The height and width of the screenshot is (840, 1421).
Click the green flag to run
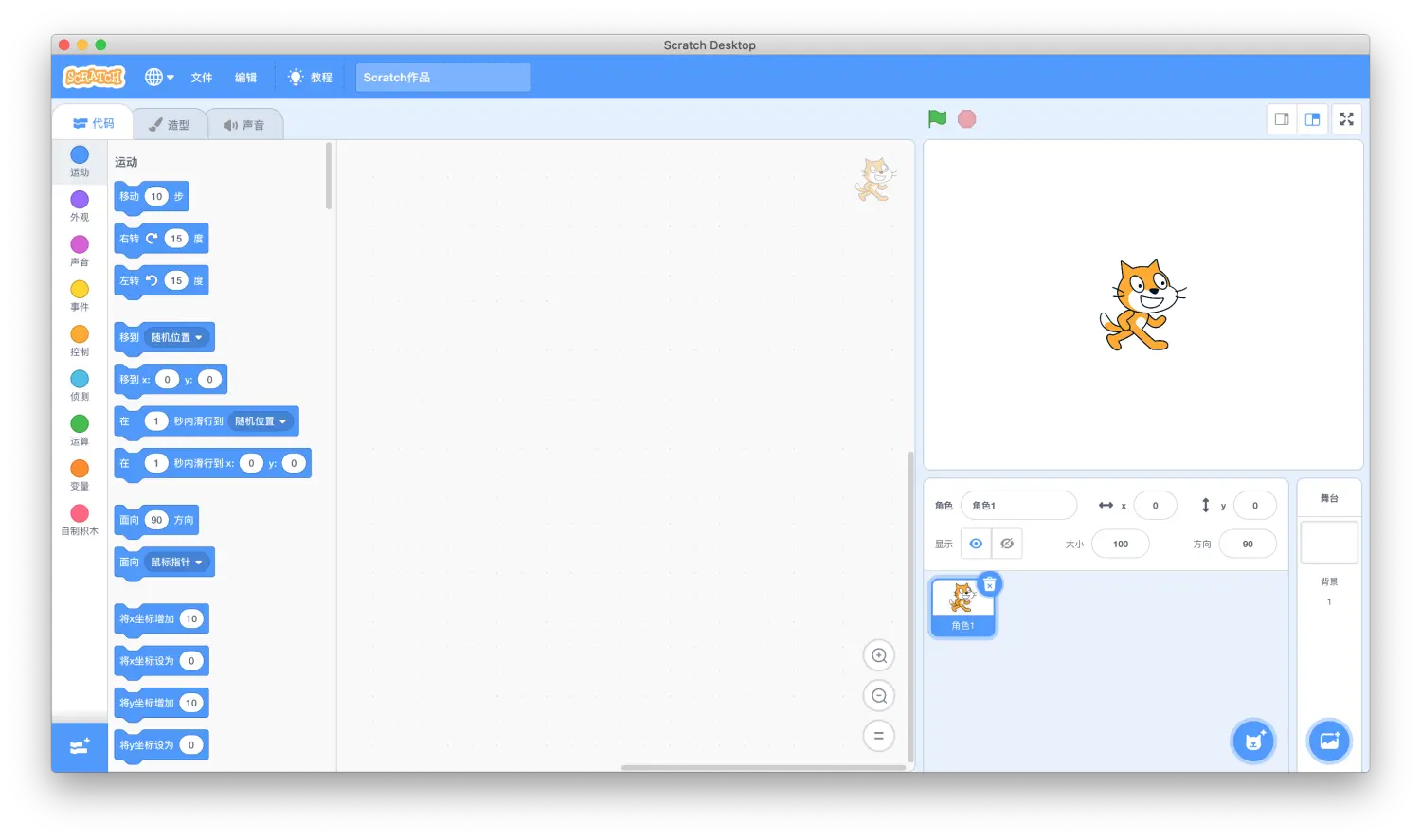[x=937, y=118]
